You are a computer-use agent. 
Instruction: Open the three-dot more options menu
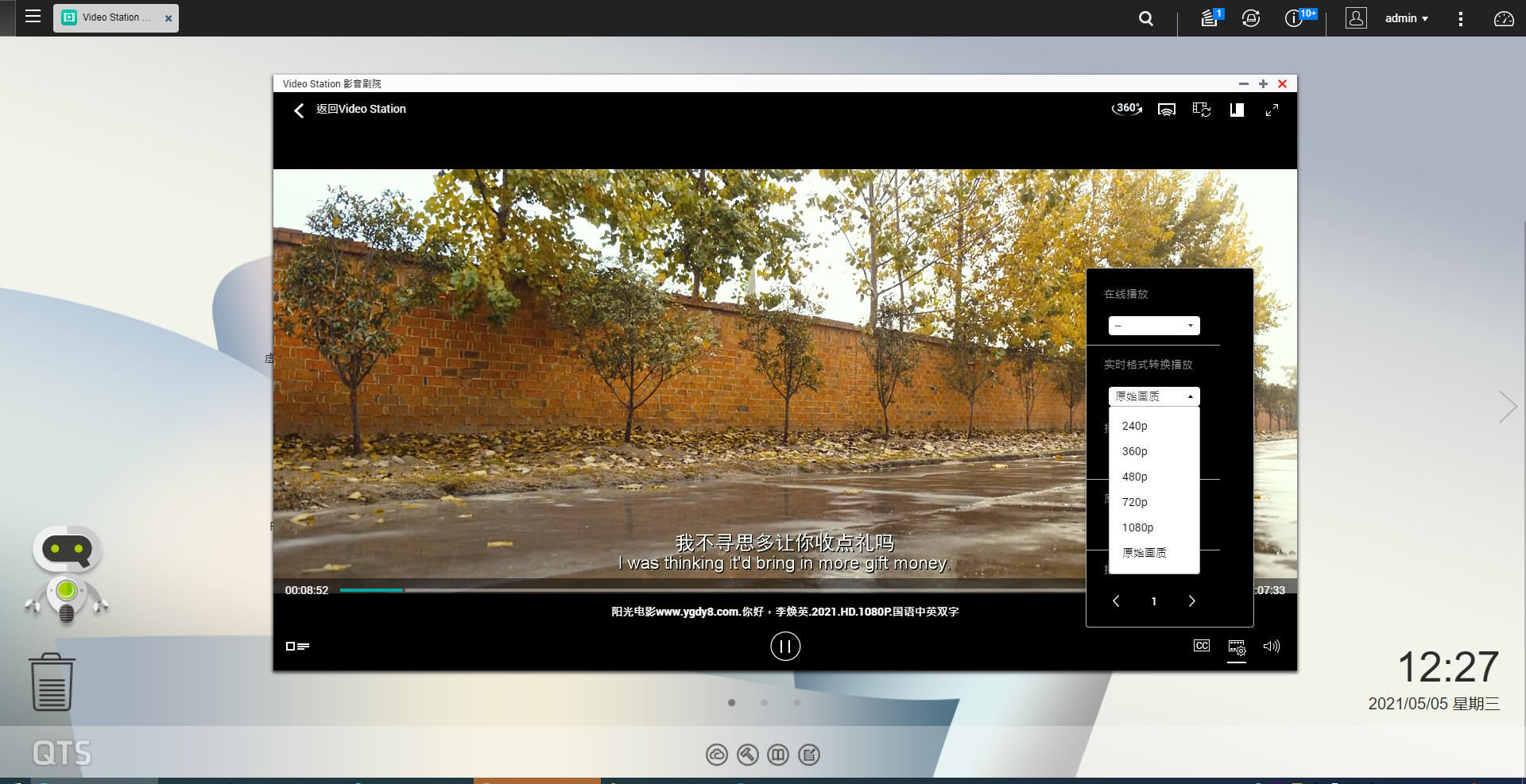[x=1460, y=18]
